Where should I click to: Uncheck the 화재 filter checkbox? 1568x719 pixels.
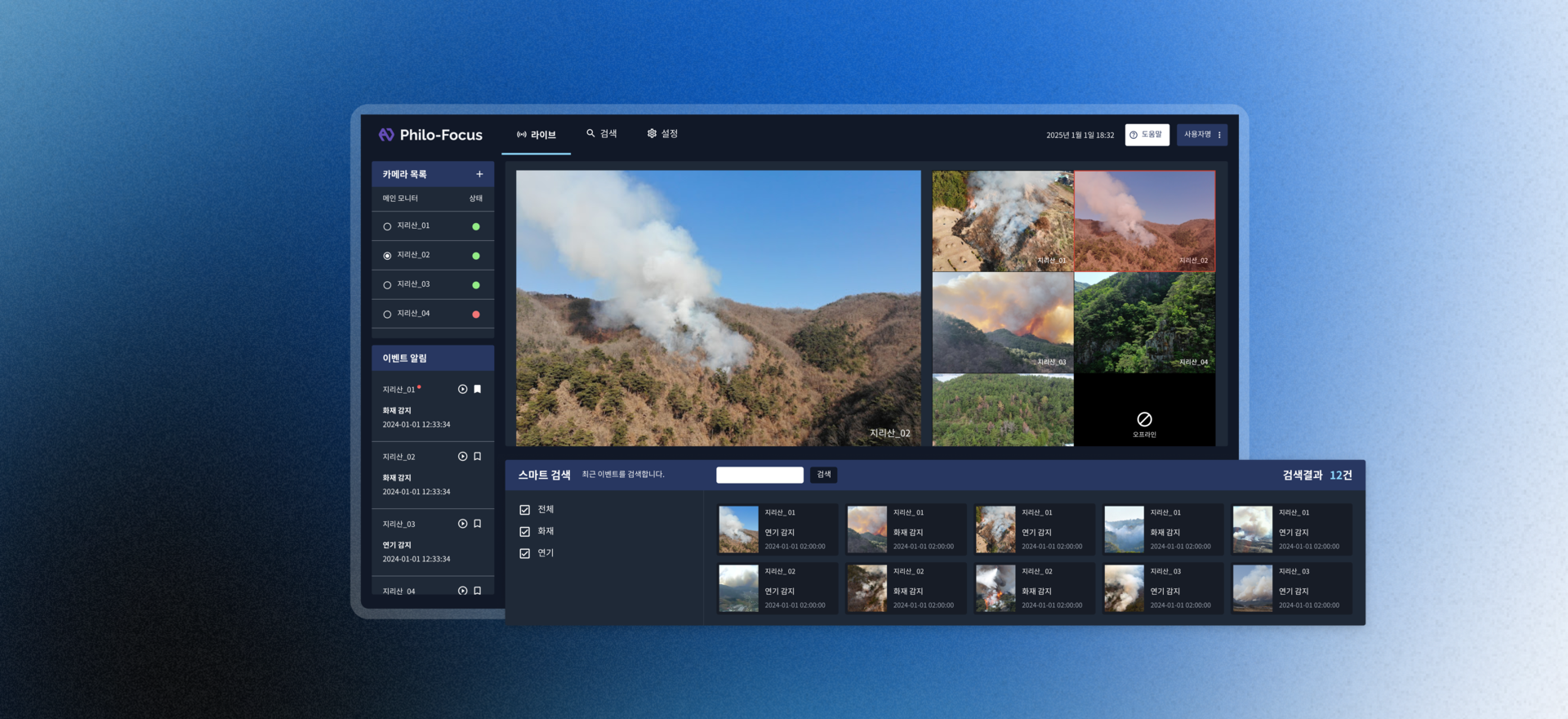(x=525, y=532)
